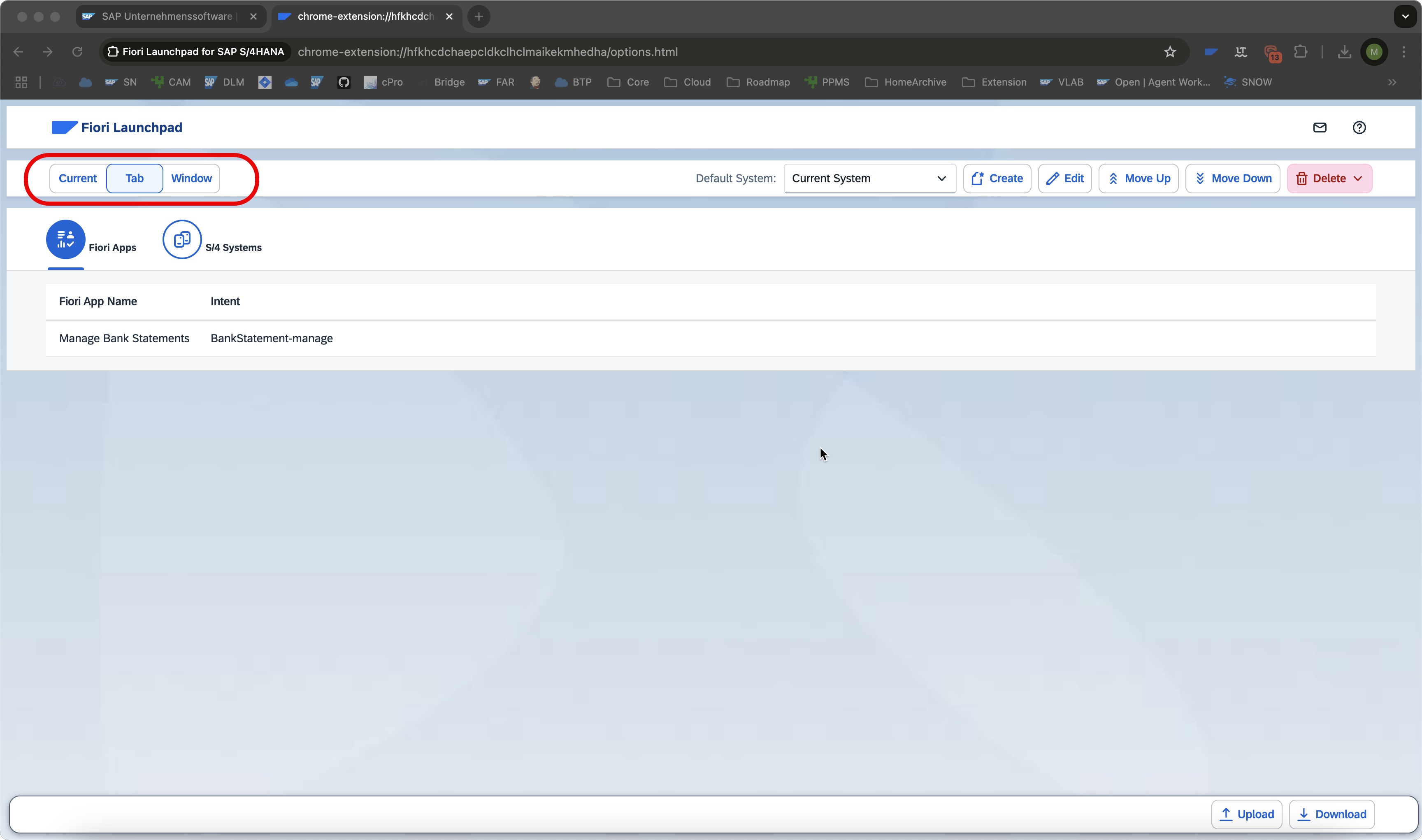Select the S/4 Systems tab icon

[x=182, y=239]
